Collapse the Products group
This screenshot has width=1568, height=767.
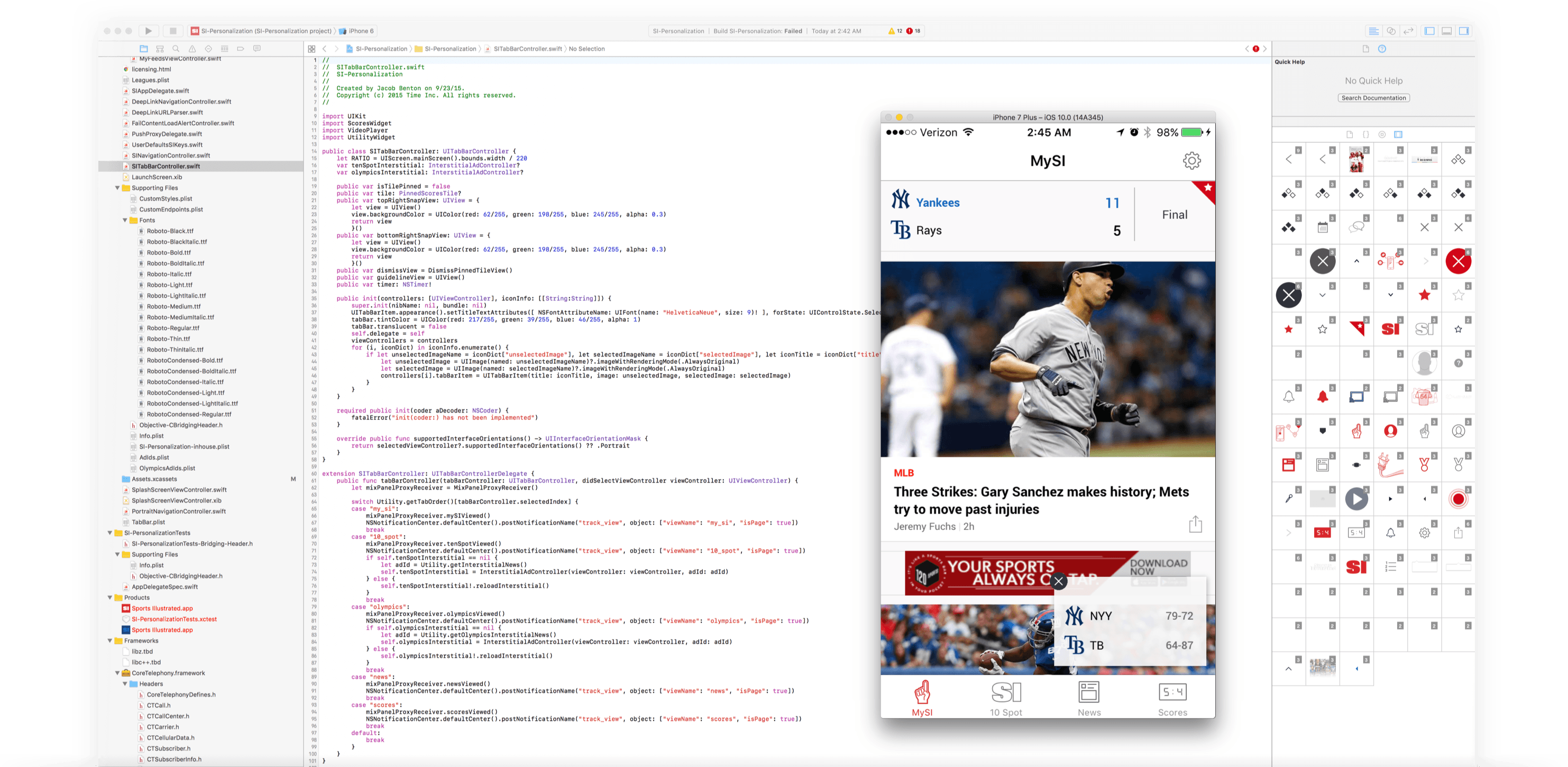point(110,598)
